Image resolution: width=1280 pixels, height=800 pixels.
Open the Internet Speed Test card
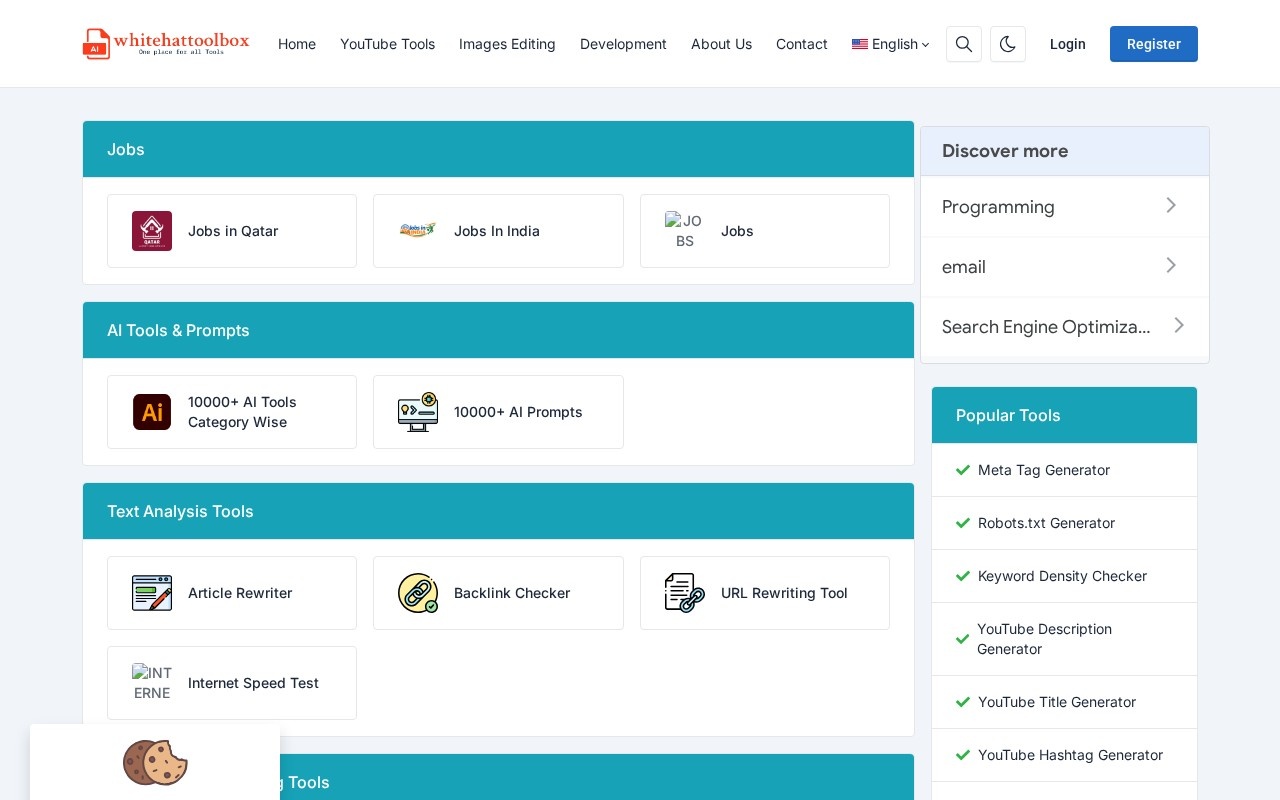point(232,683)
